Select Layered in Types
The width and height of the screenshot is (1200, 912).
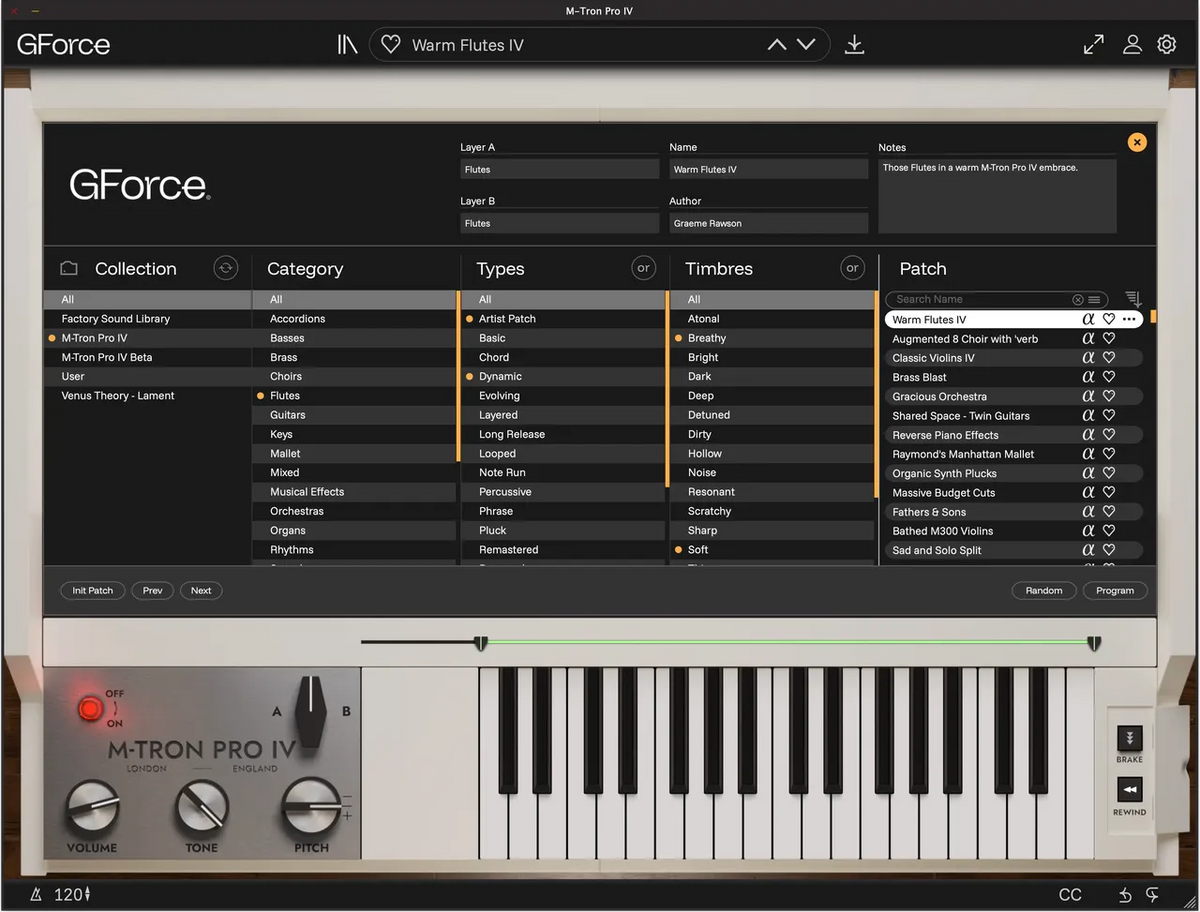point(563,415)
